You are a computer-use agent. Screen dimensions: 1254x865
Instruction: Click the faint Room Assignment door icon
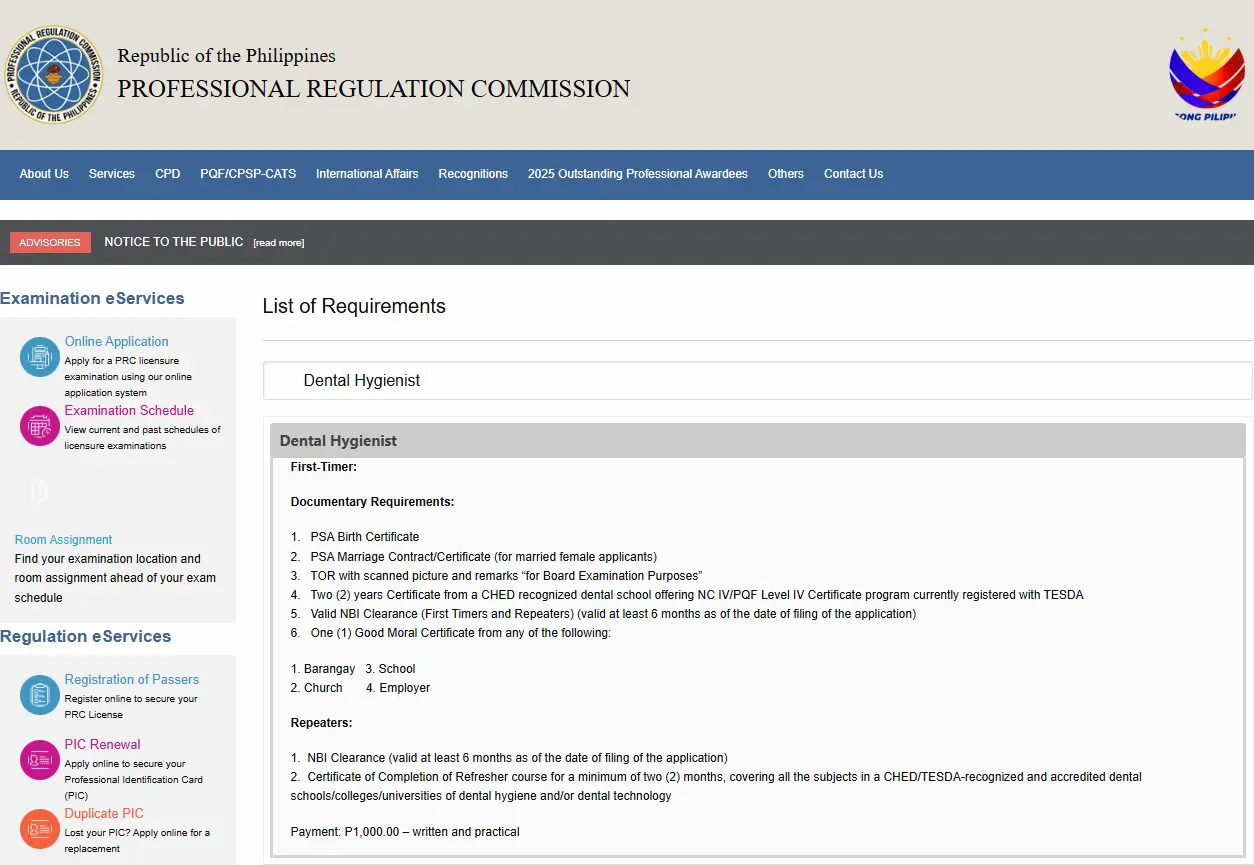[40, 491]
